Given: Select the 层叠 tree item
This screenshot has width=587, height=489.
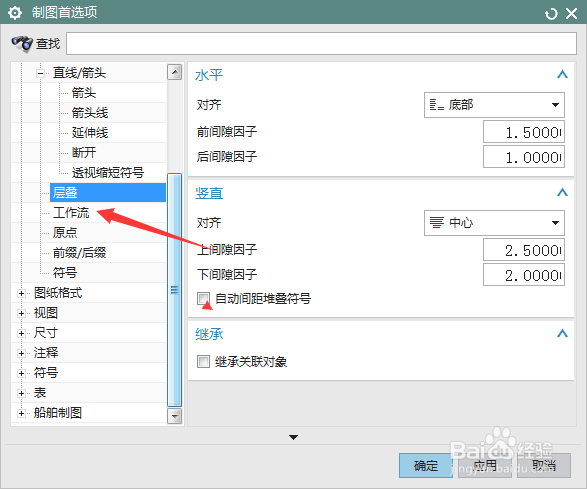Looking at the screenshot, I should [108, 192].
